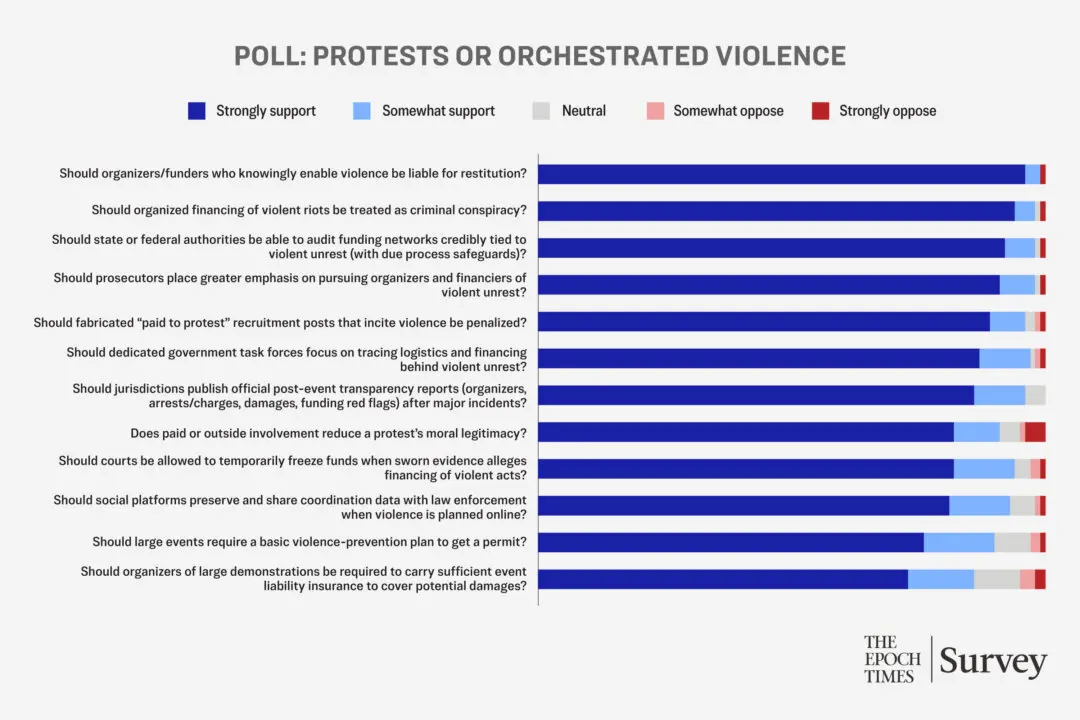Image resolution: width=1080 pixels, height=720 pixels.
Task: Click the dark blue bar for the restitution question
Action: (781, 174)
